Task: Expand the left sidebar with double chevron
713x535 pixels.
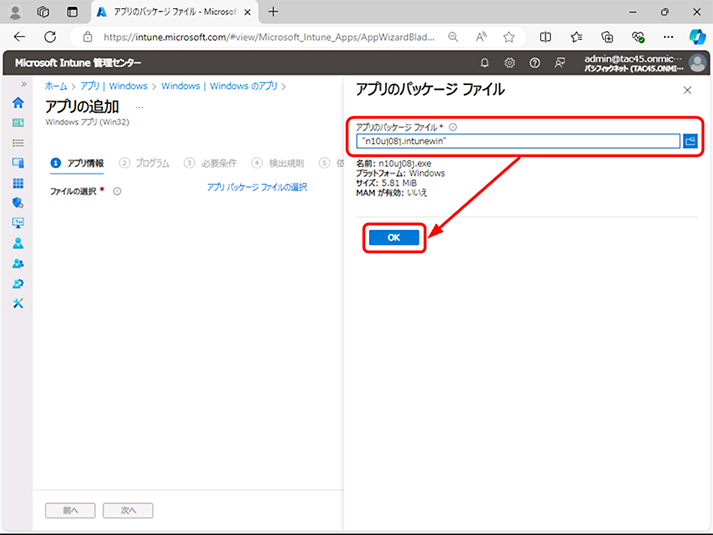Action: 24,84
